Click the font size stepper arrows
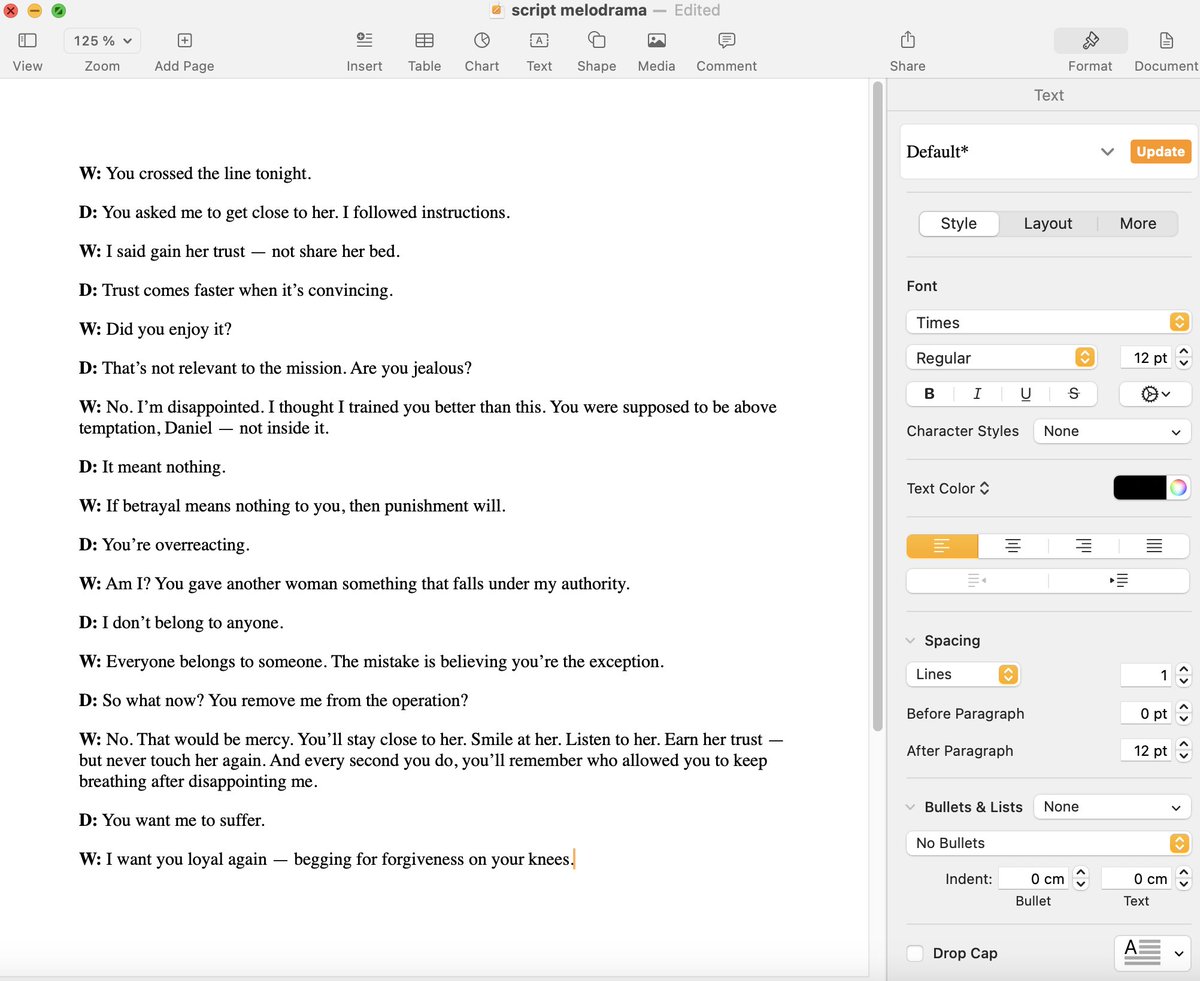This screenshot has height=981, width=1200. tap(1184, 358)
